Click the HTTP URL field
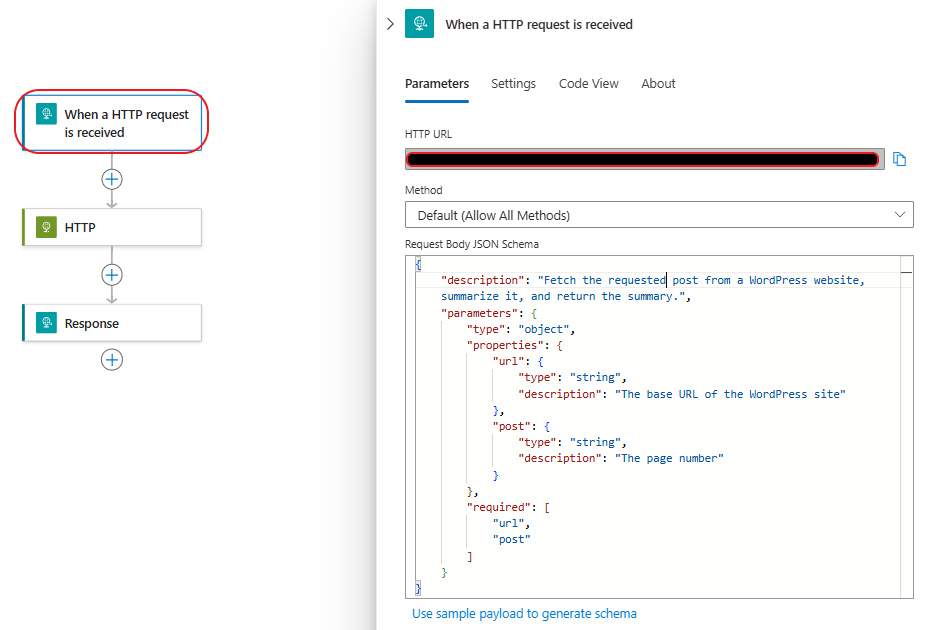The height and width of the screenshot is (630, 927). pyautogui.click(x=644, y=159)
